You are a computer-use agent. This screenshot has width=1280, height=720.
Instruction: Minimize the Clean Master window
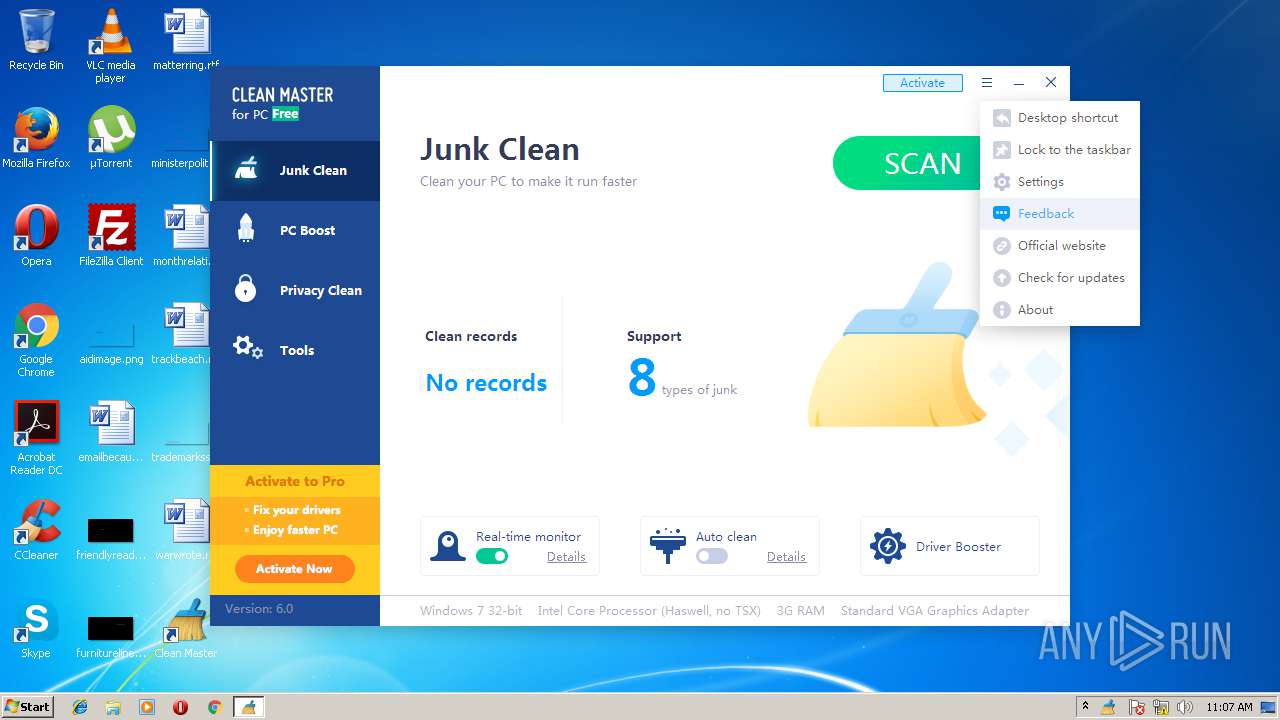[x=1019, y=83]
